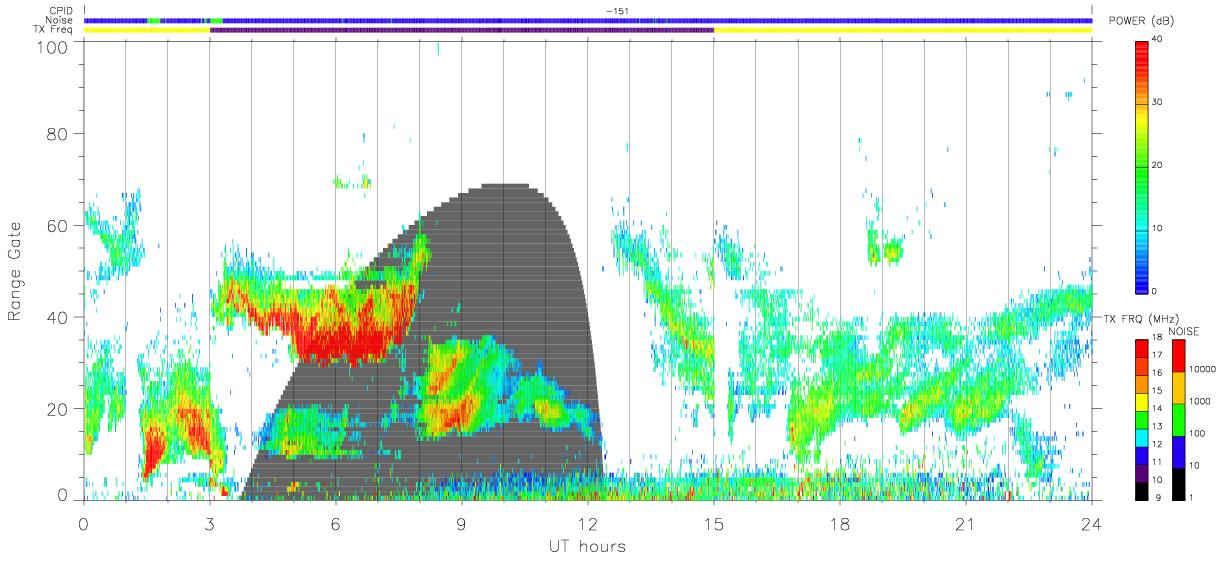Click the UT hours axis title

pos(586,547)
